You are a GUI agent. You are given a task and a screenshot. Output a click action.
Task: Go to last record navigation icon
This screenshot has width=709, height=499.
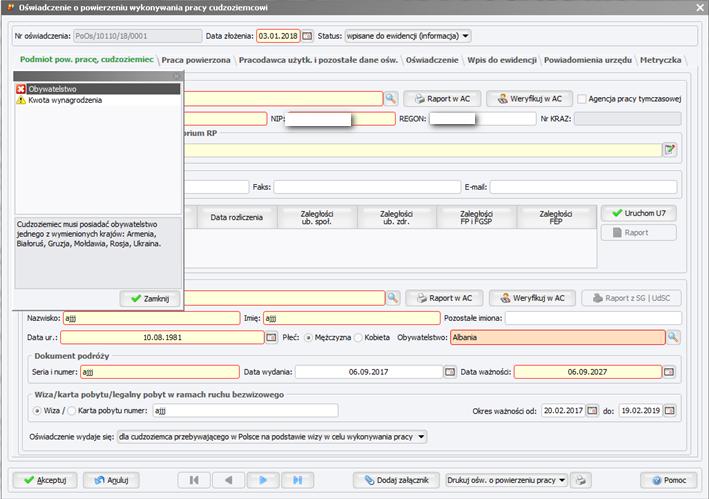click(x=297, y=480)
